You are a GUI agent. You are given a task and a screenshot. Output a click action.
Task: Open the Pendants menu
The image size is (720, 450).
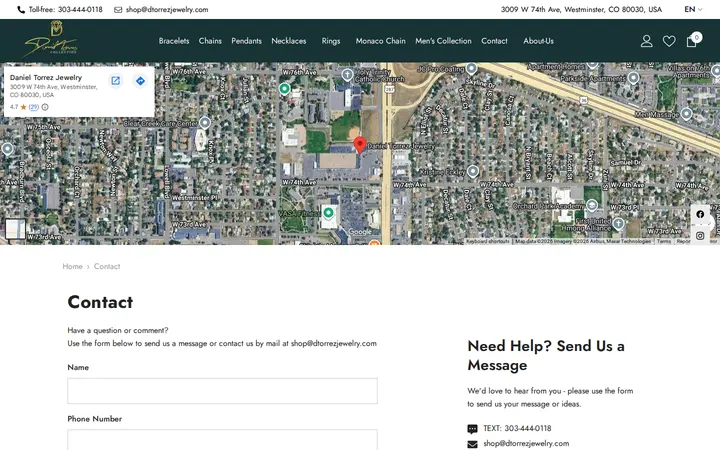tap(247, 41)
